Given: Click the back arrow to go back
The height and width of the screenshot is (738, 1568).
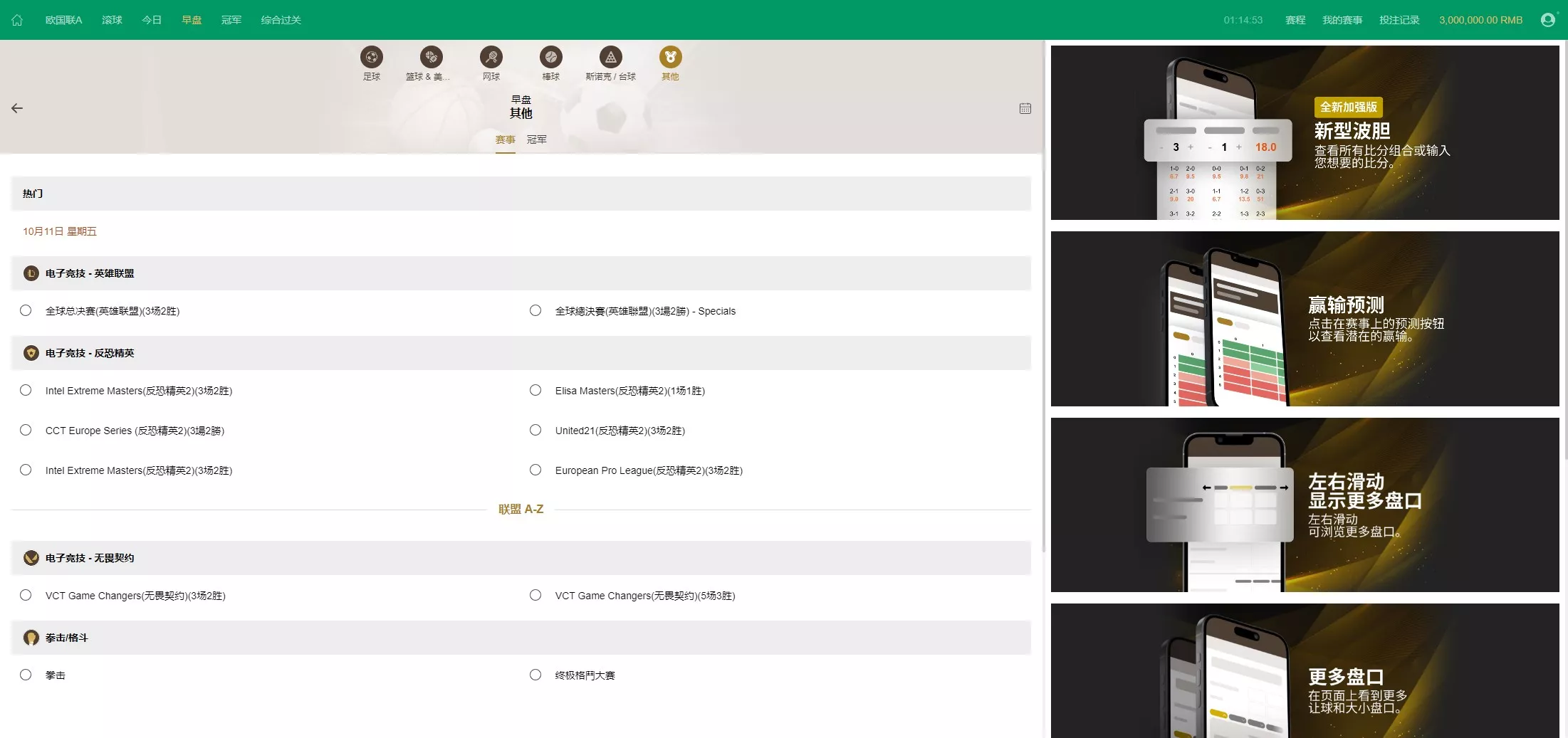Looking at the screenshot, I should coord(17,107).
